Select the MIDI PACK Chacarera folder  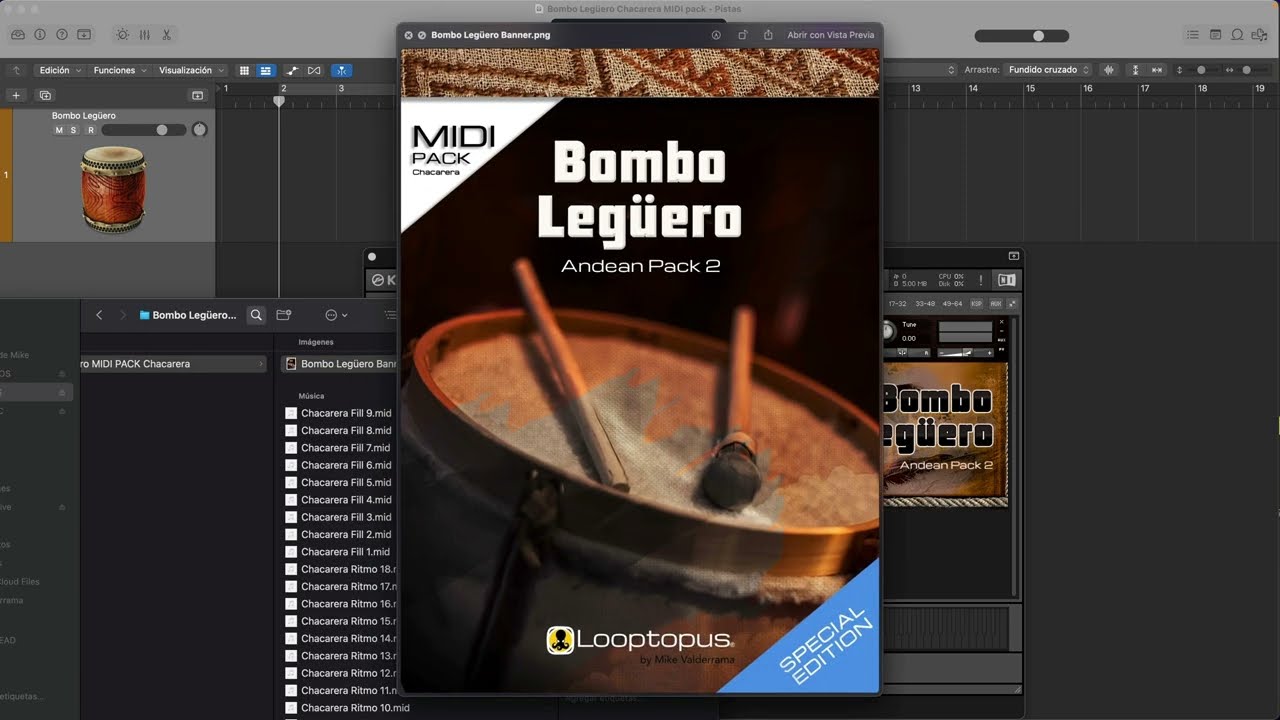click(x=174, y=364)
